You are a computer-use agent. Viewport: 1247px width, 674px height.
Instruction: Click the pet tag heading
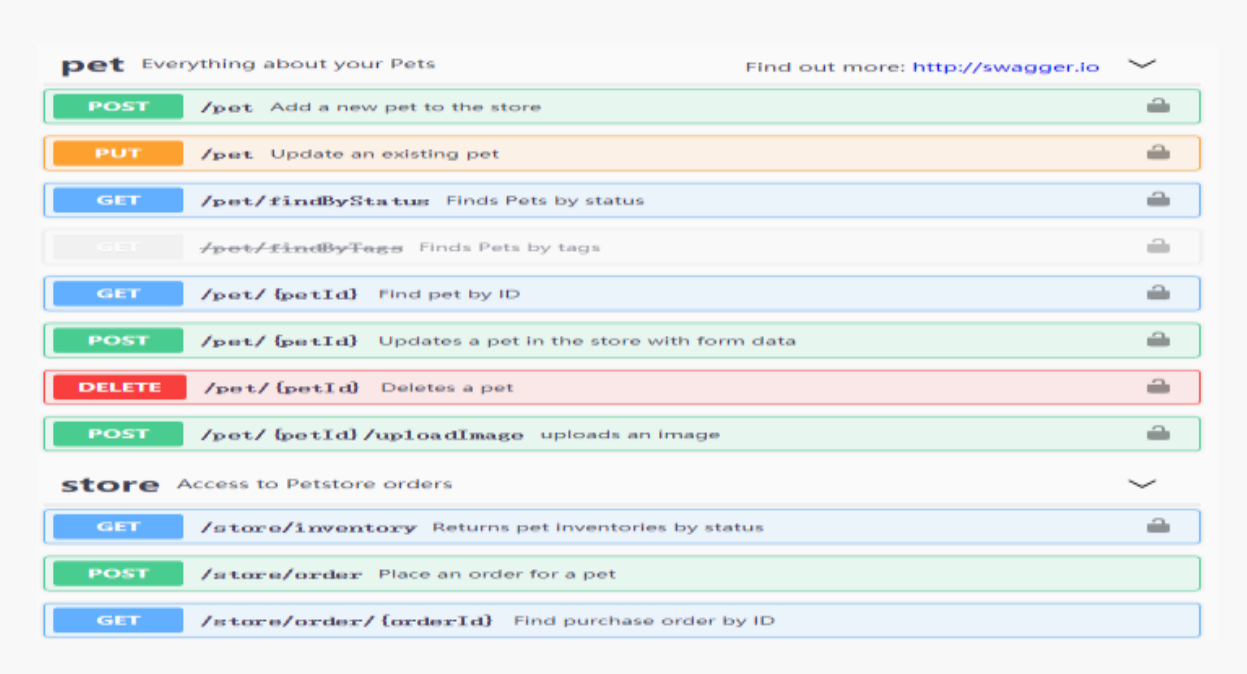pos(93,66)
